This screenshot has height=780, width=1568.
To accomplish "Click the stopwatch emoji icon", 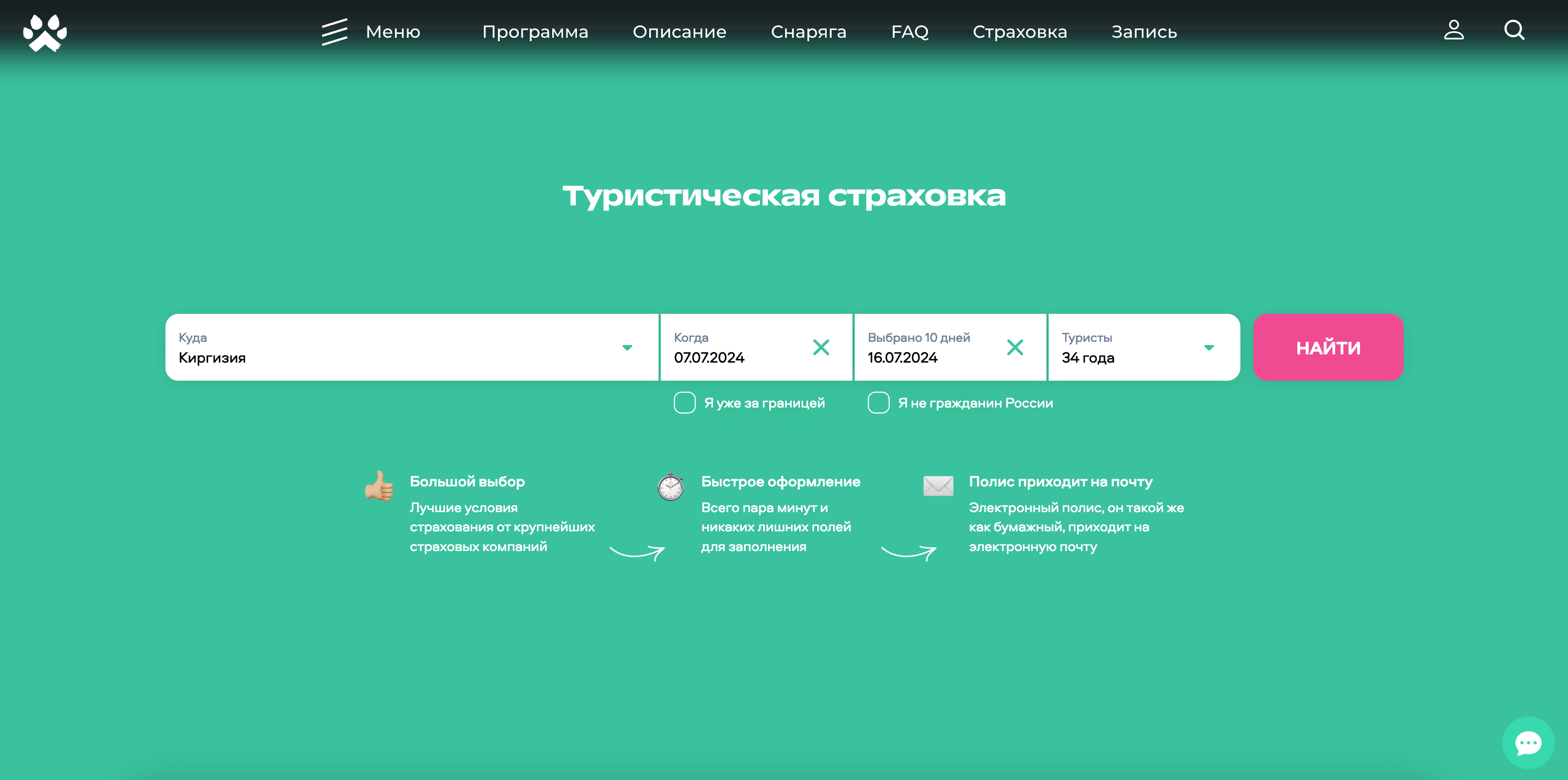I will pyautogui.click(x=670, y=486).
